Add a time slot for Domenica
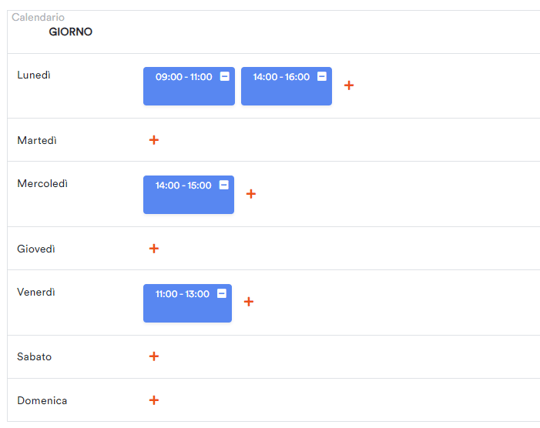540x428 pixels. (154, 400)
